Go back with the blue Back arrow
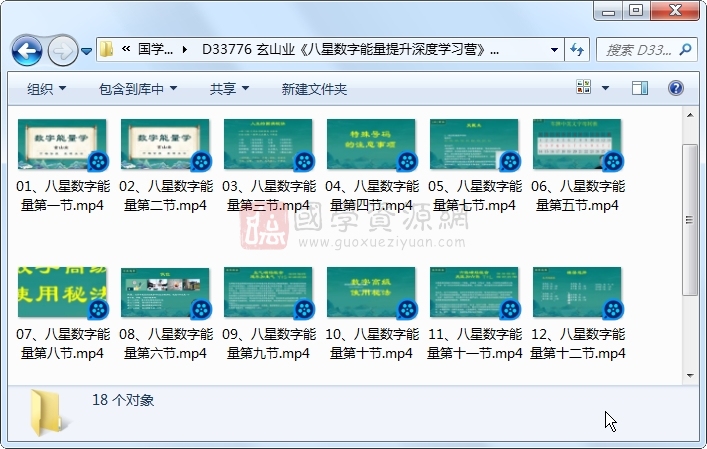Image resolution: width=707 pixels, height=449 pixels. [x=27, y=50]
